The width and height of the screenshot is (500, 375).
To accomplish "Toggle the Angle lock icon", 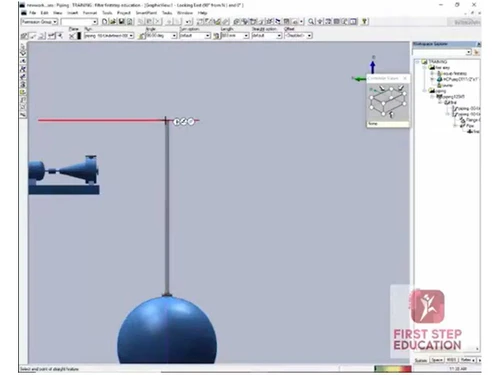I will click(x=142, y=36).
